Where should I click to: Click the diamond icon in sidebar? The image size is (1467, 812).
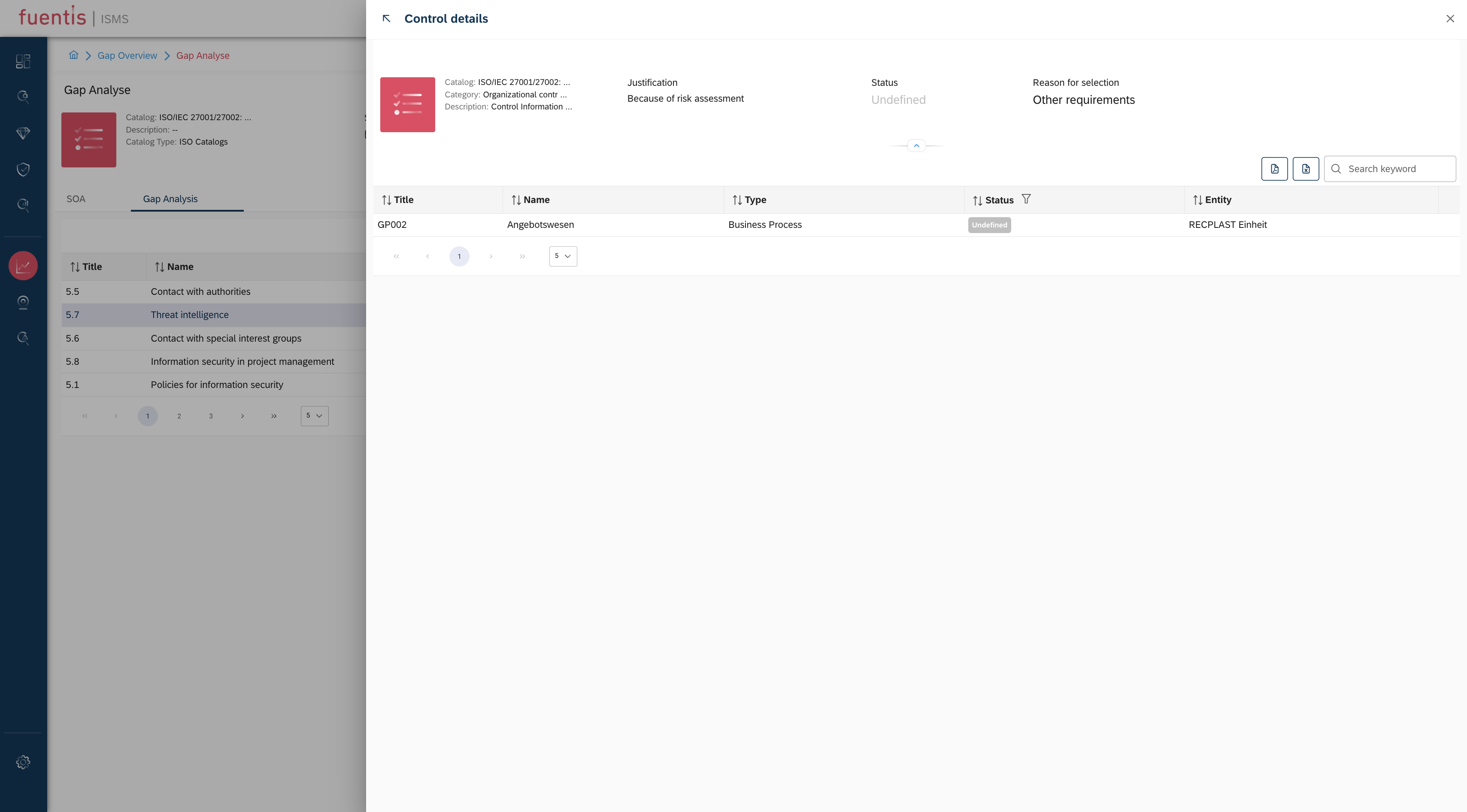pos(23,133)
